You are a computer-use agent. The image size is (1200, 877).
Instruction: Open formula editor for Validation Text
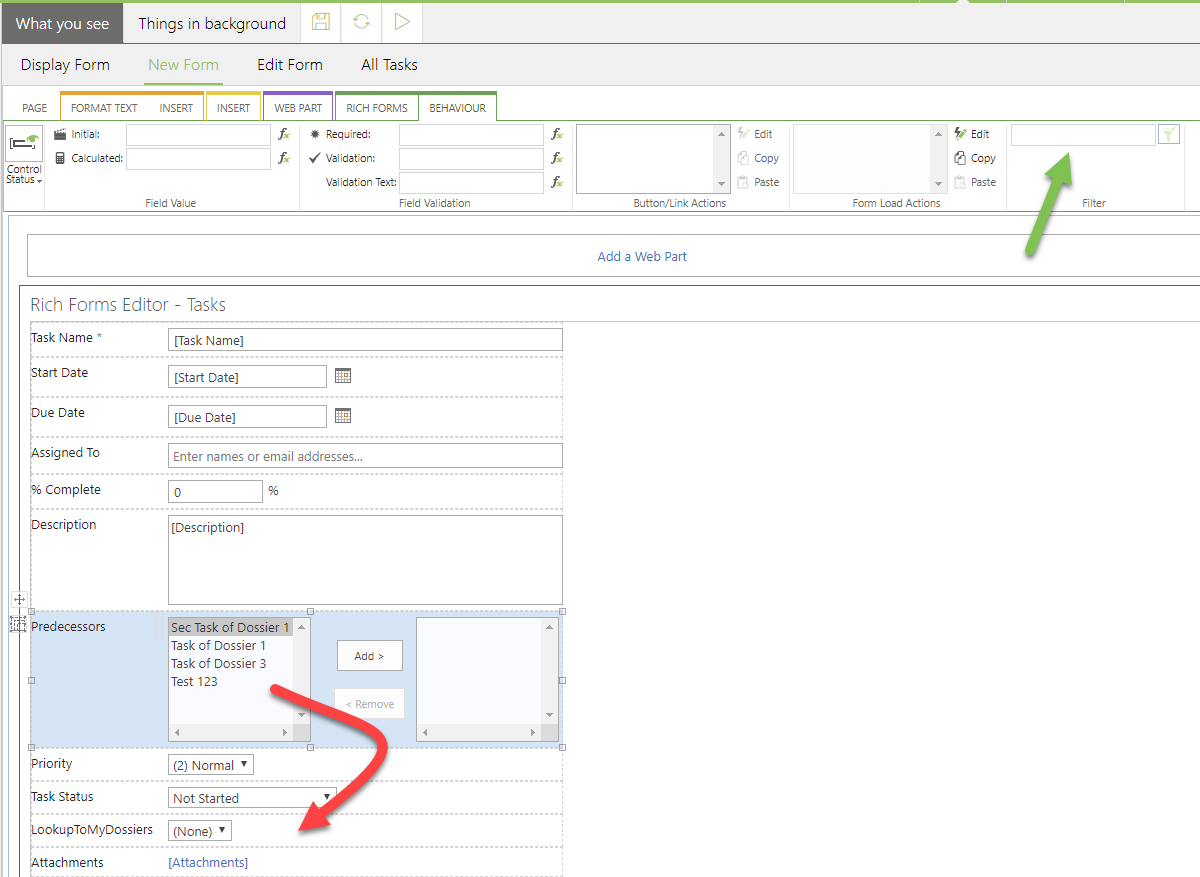pyautogui.click(x=557, y=183)
